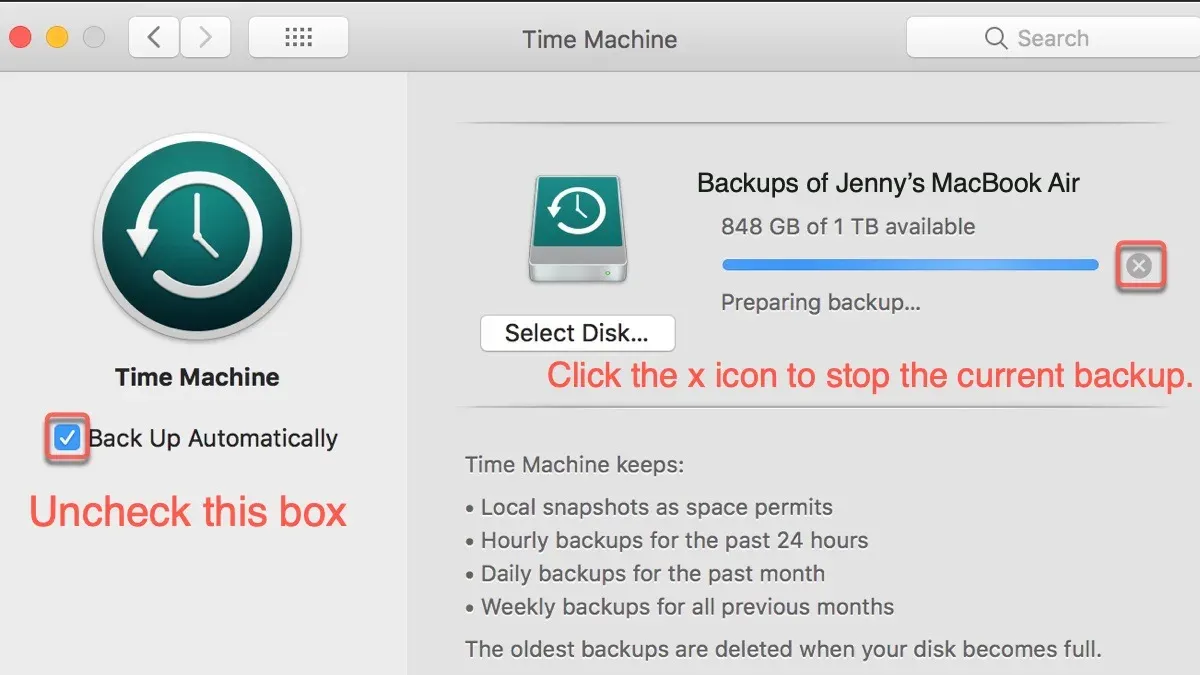Screen dimensions: 1200x675
Task: Uncheck the Back Up Automatically checkbox
Action: pyautogui.click(x=67, y=438)
